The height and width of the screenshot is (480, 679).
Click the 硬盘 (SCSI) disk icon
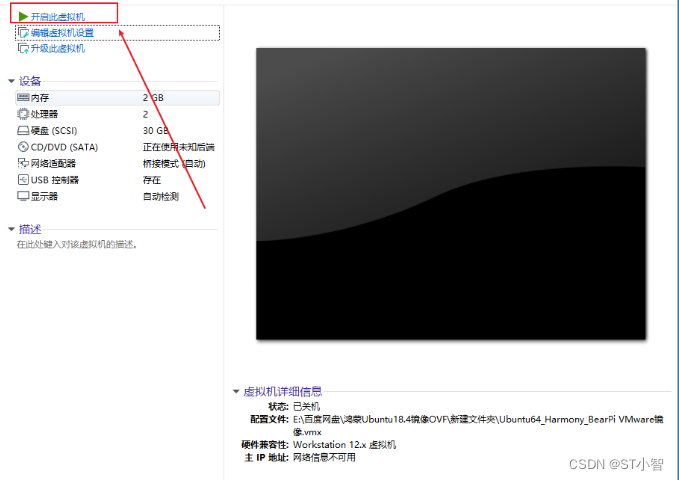(x=23, y=130)
